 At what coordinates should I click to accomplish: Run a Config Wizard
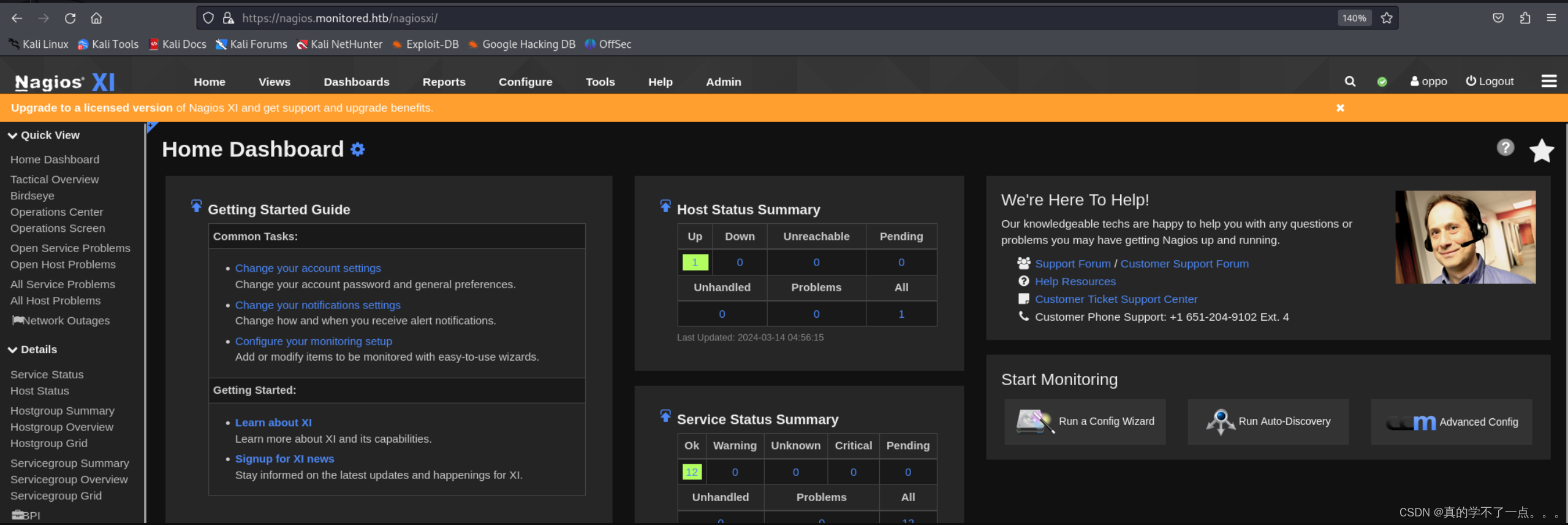click(x=1085, y=421)
